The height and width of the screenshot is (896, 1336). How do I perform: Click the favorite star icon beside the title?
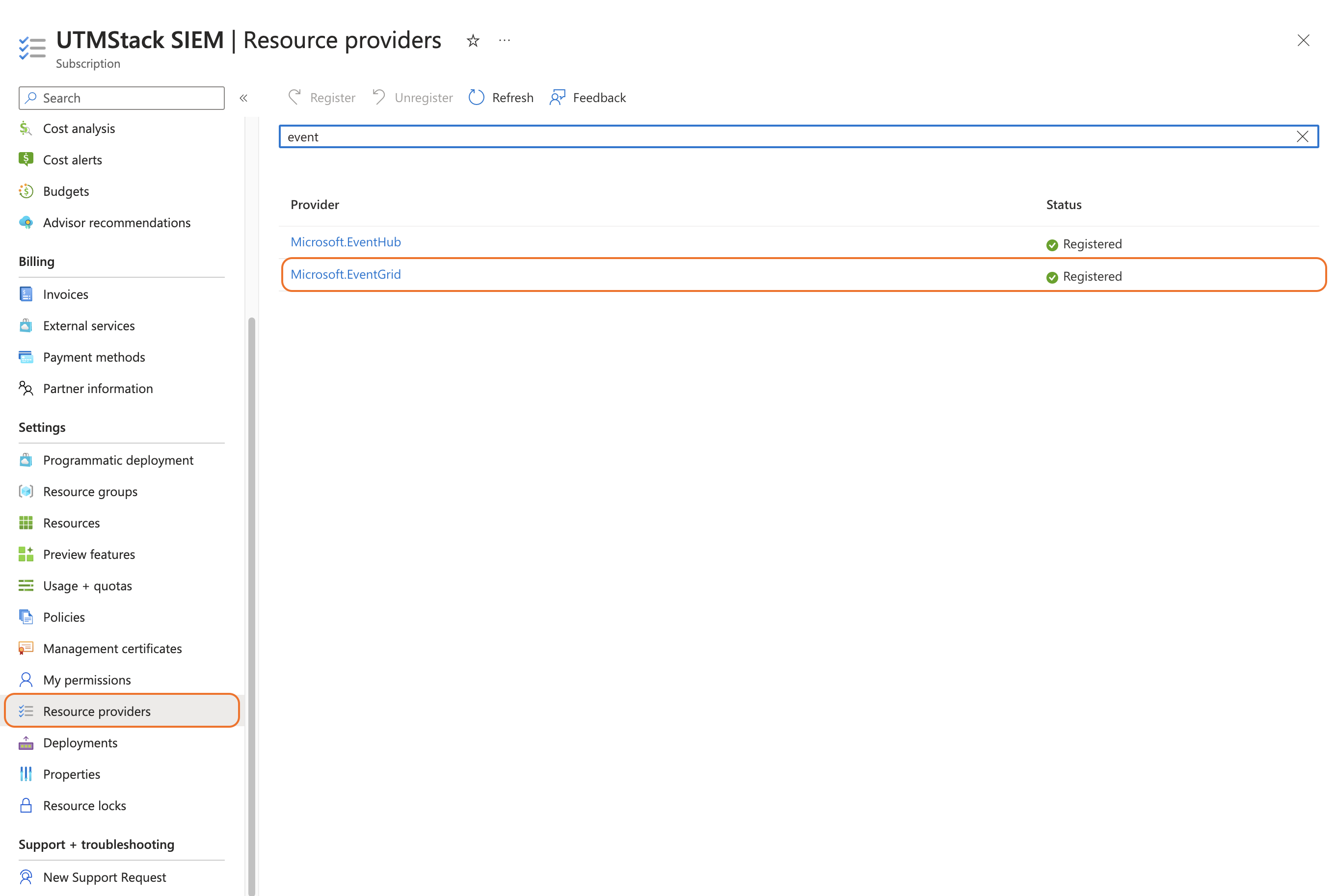[473, 41]
